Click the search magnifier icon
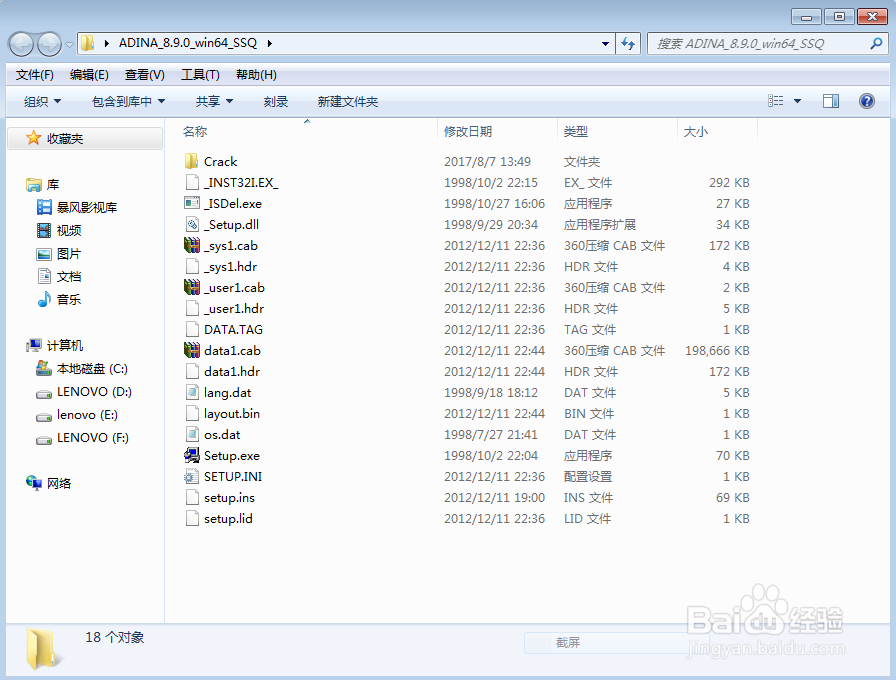896x680 pixels. tap(876, 43)
